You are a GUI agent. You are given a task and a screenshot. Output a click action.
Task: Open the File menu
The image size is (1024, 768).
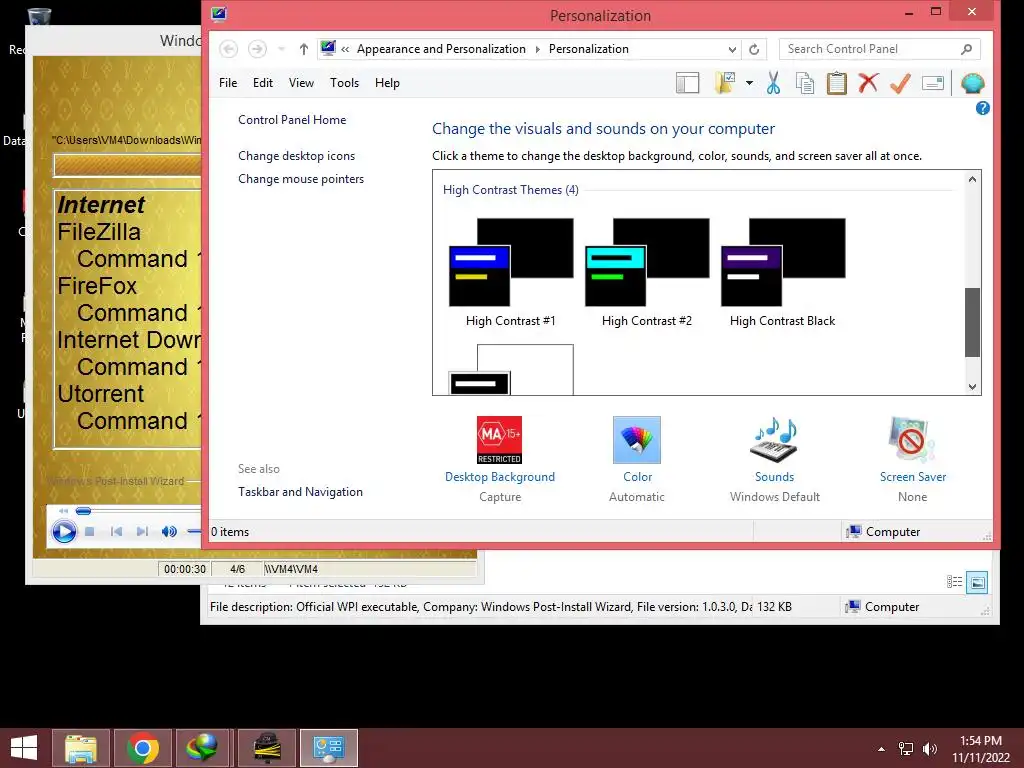[228, 83]
